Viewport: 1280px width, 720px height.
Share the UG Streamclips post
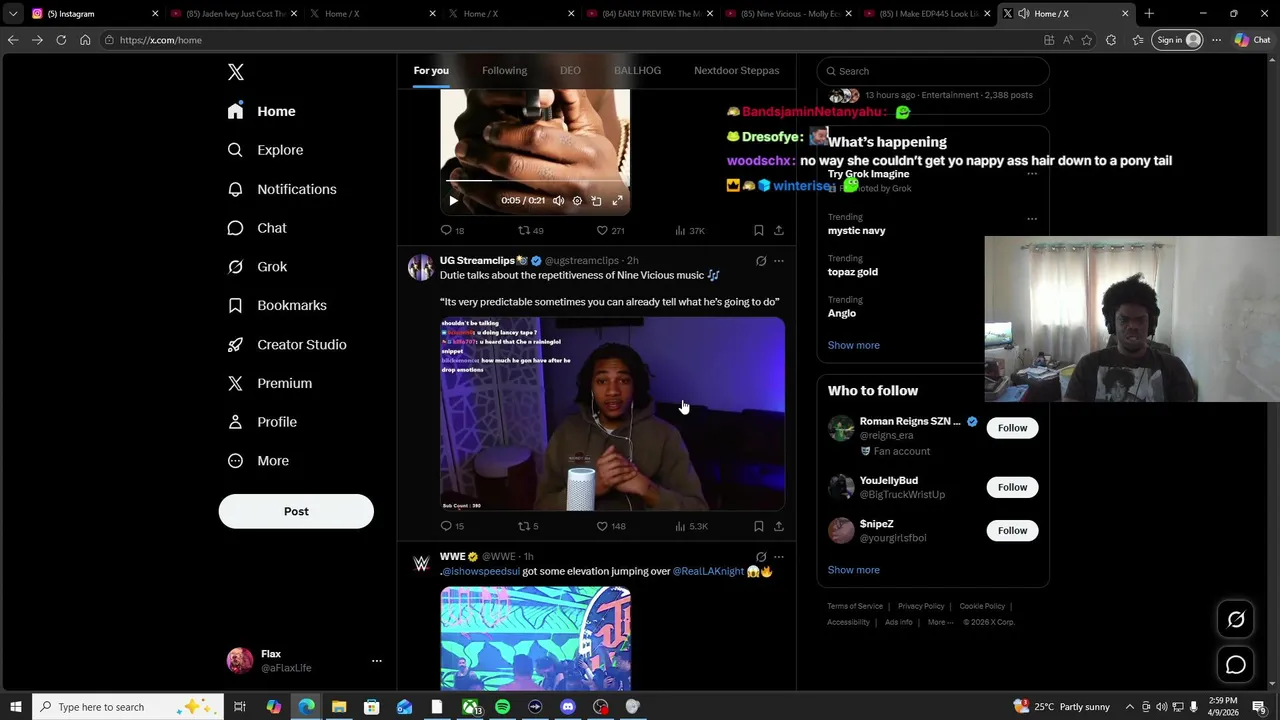click(778, 526)
